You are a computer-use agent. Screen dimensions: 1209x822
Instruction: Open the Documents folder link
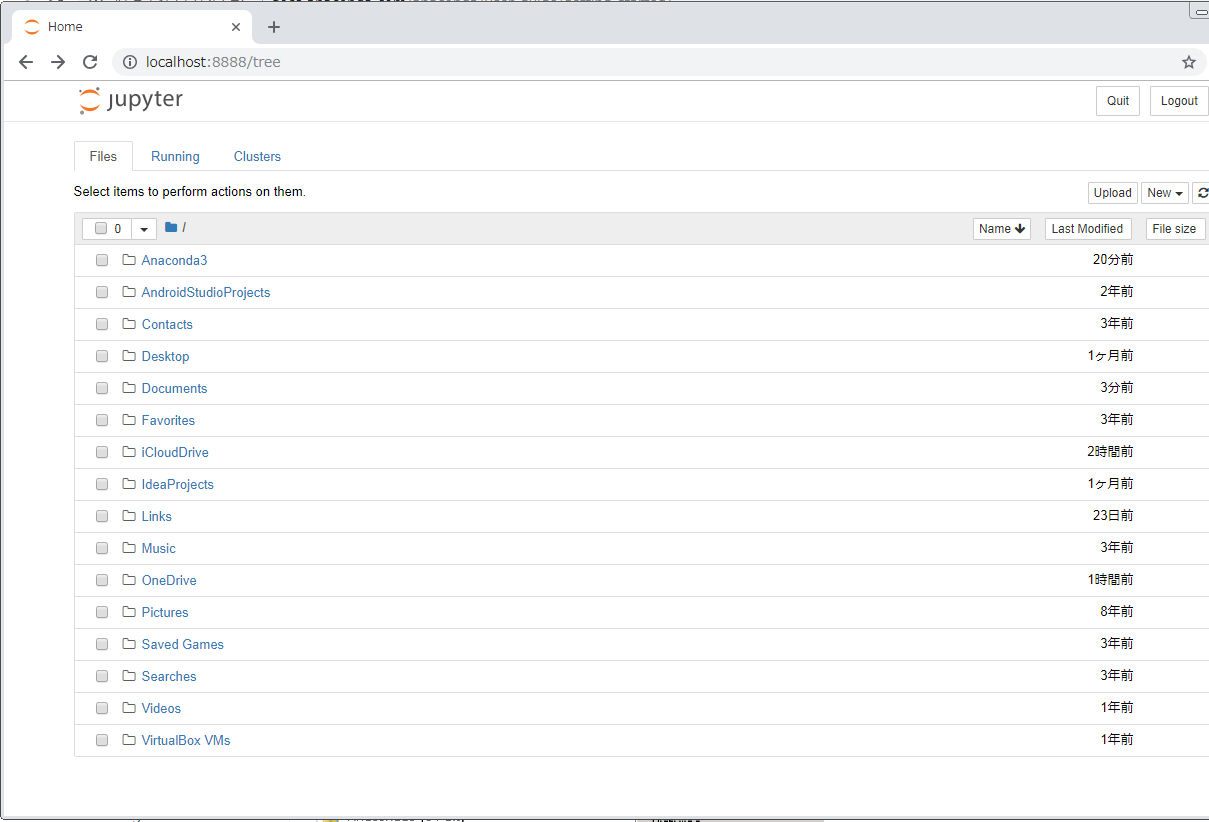coord(174,388)
